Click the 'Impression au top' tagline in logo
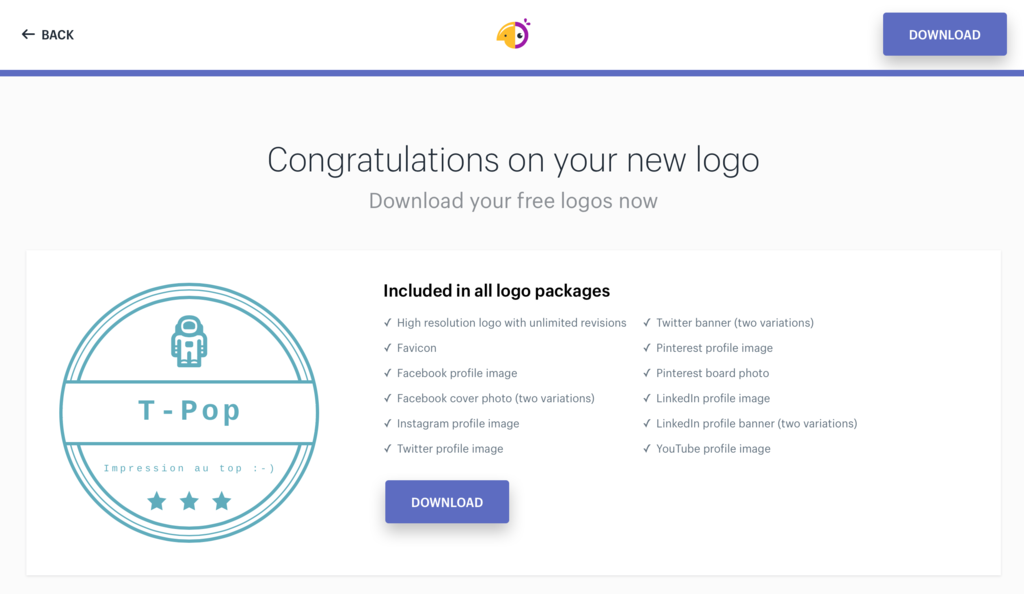 [189, 468]
